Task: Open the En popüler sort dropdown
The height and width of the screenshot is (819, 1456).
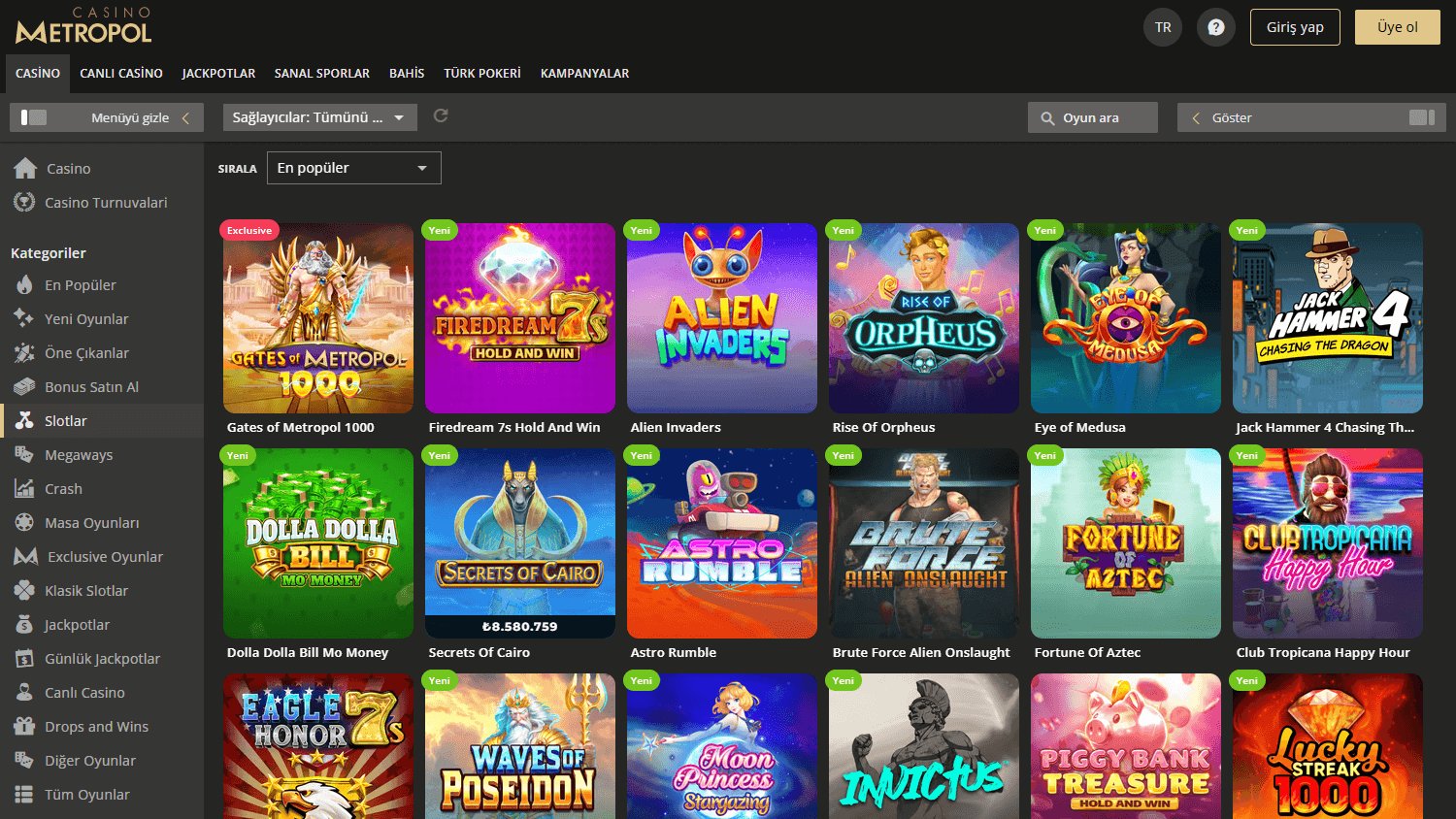Action: 354,167
